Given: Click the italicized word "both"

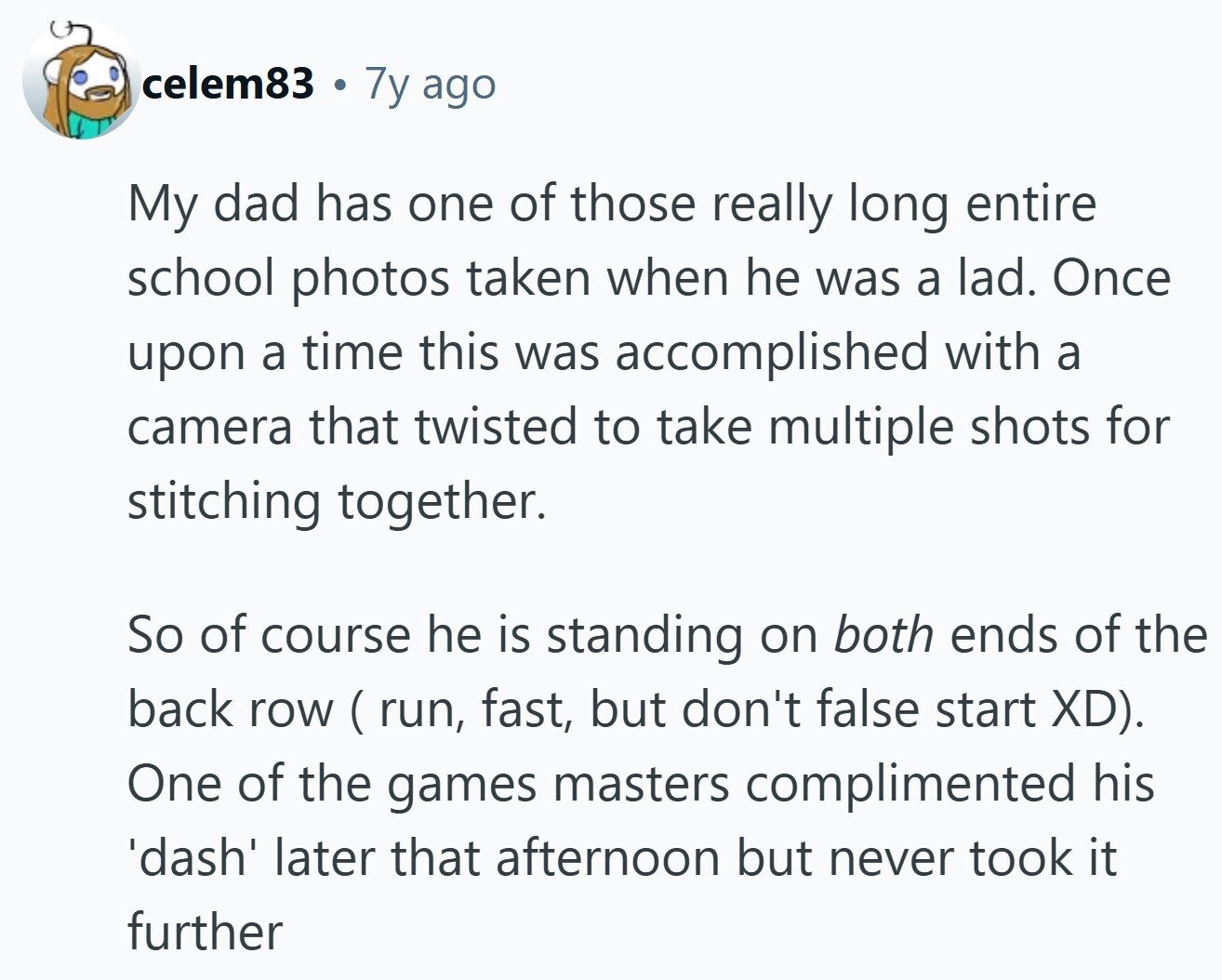Looking at the screenshot, I should click(x=883, y=635).
